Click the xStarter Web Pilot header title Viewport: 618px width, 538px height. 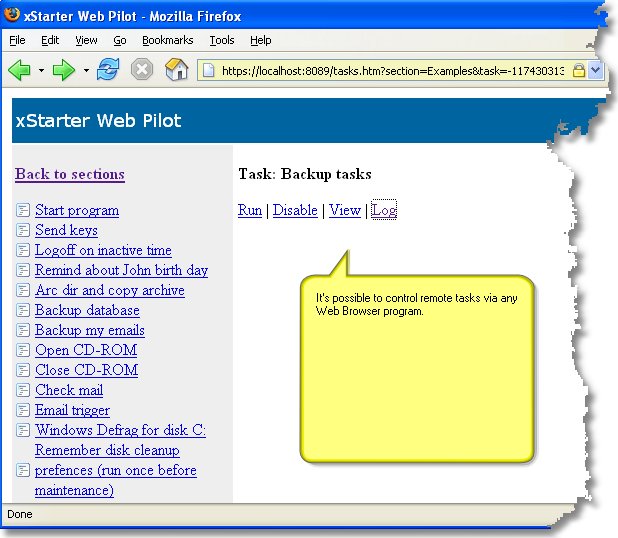pos(98,121)
